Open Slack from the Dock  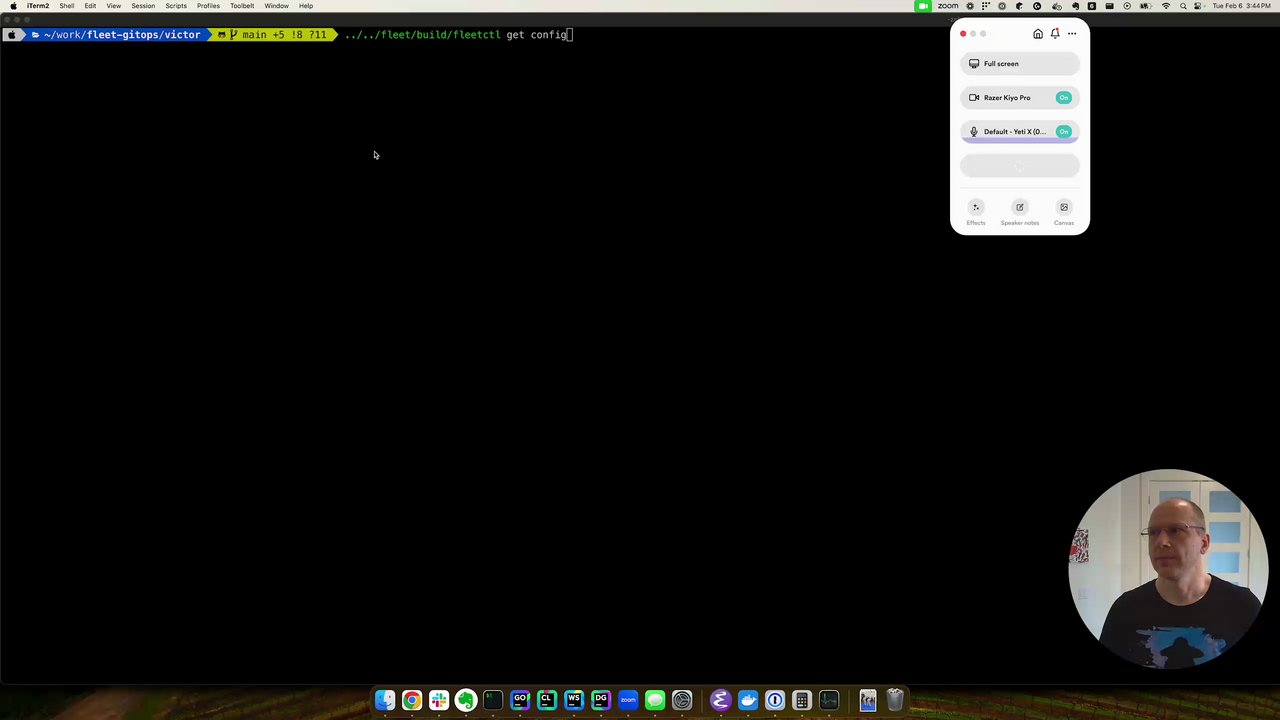click(x=439, y=700)
